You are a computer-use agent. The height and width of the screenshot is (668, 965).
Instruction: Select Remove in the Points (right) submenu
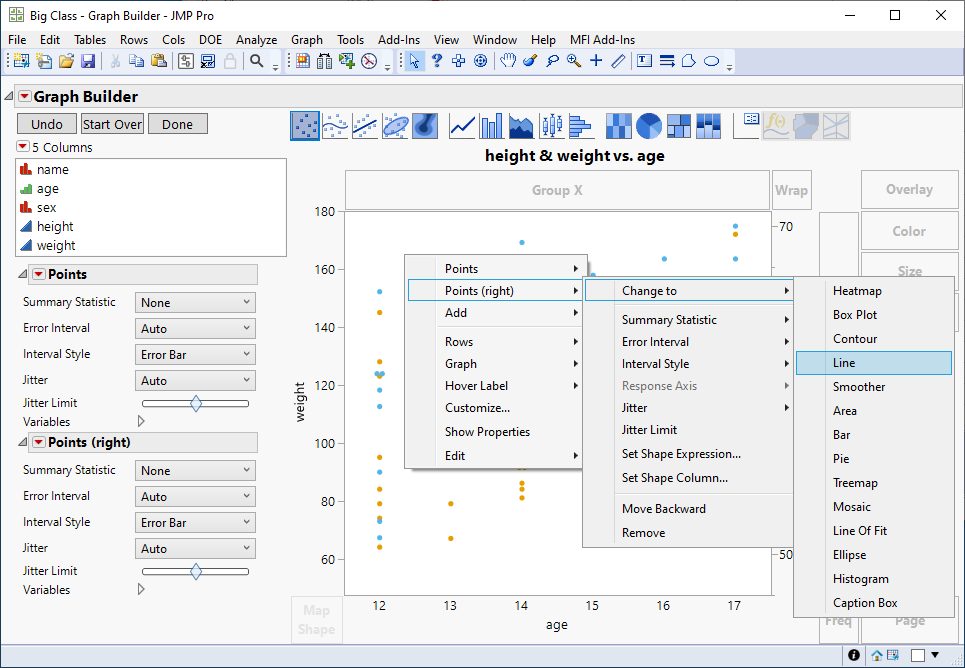pos(643,533)
